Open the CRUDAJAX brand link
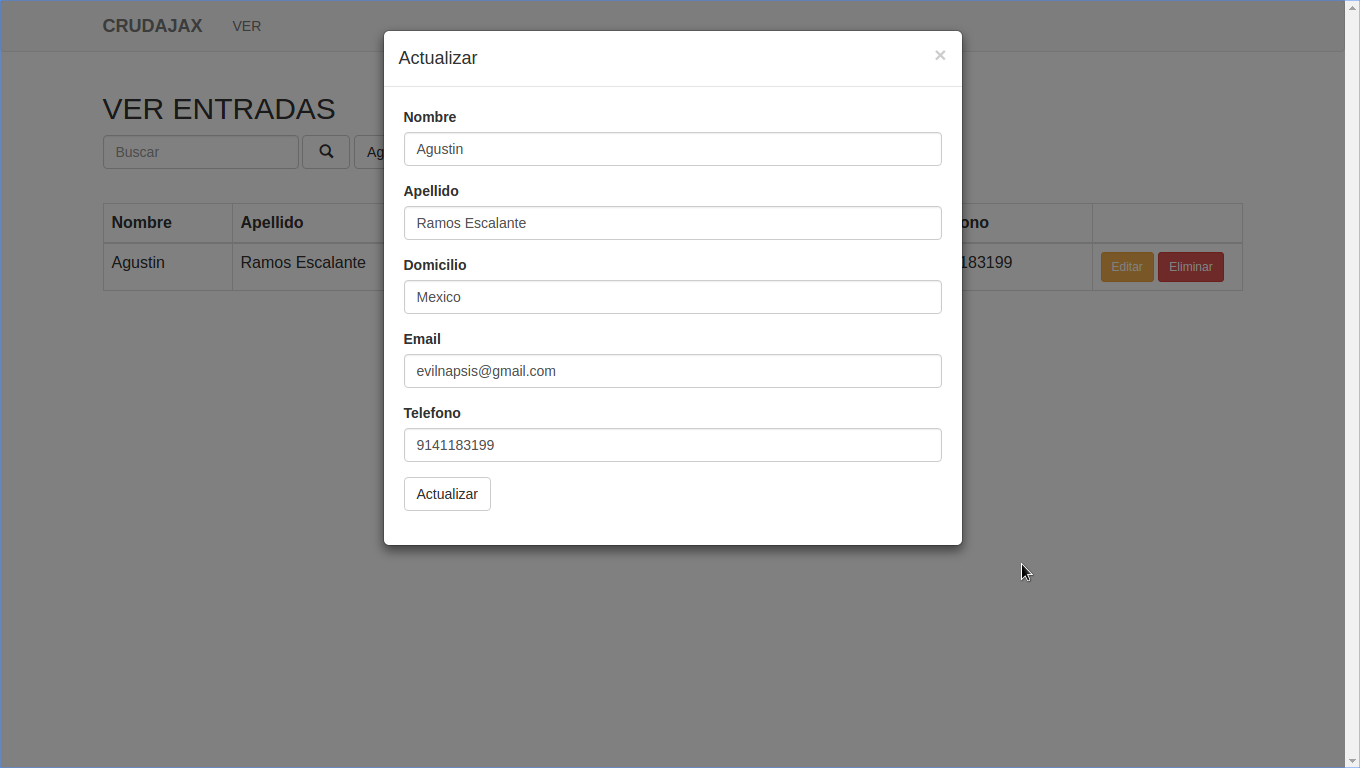This screenshot has height=768, width=1360. point(152,26)
